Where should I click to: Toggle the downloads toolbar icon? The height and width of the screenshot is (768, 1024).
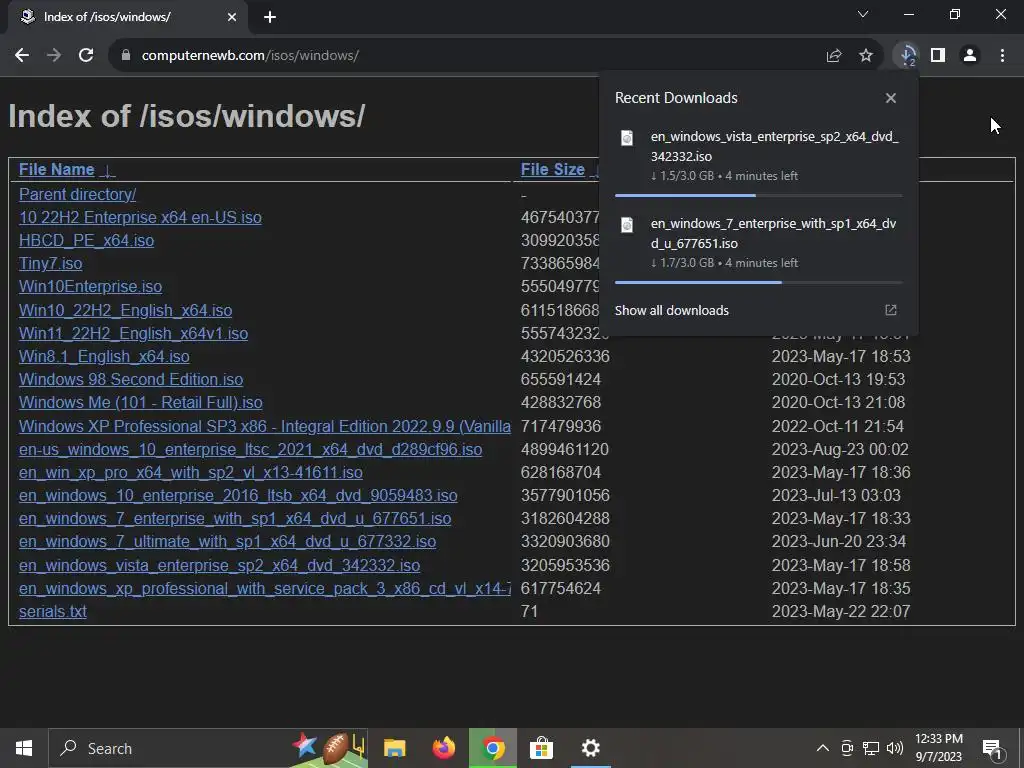click(x=906, y=56)
